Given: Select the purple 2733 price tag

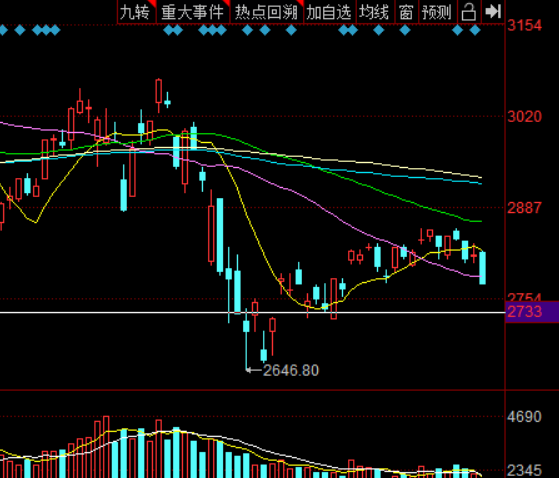Looking at the screenshot, I should [x=532, y=312].
